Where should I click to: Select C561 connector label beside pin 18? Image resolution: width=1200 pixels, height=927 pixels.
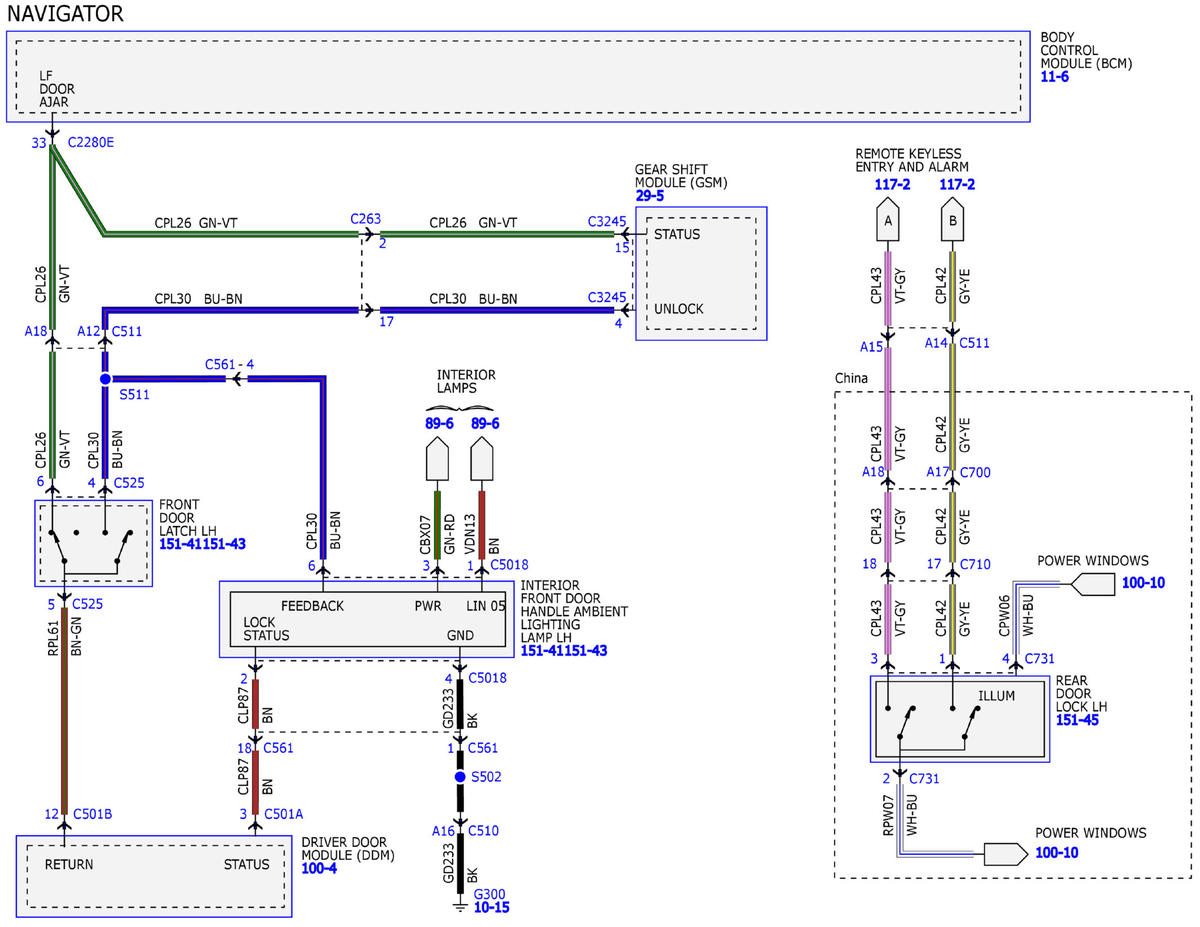[278, 747]
